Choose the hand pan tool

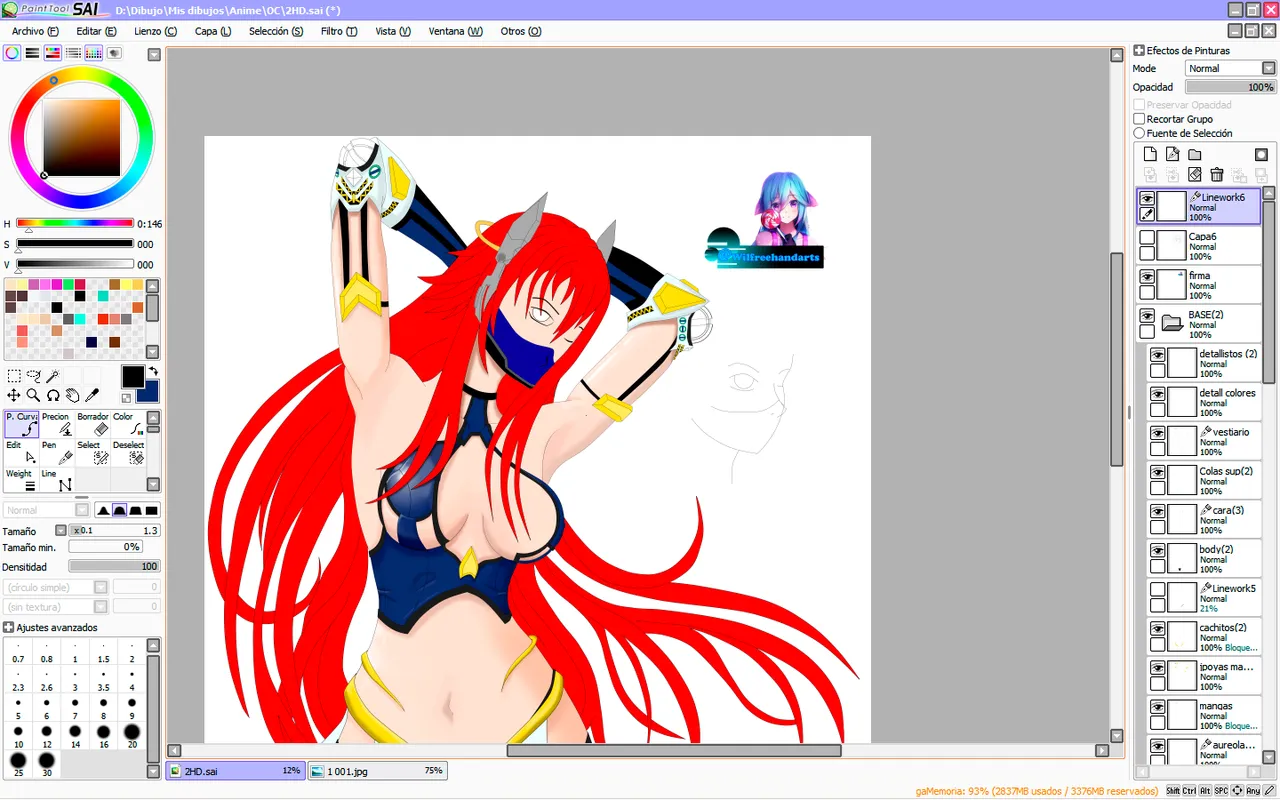[x=72, y=396]
